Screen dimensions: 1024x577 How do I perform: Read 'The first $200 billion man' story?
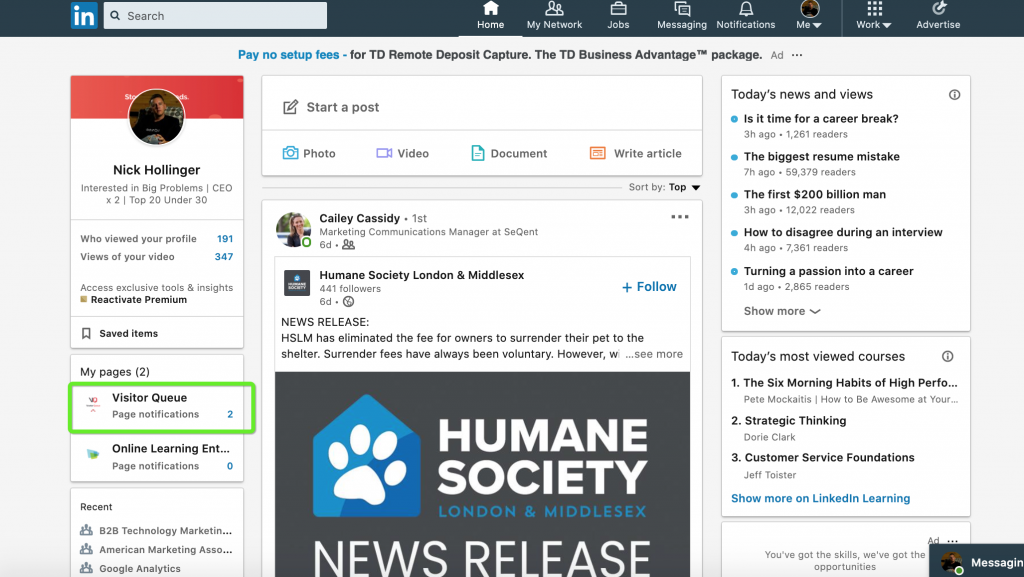pos(815,195)
